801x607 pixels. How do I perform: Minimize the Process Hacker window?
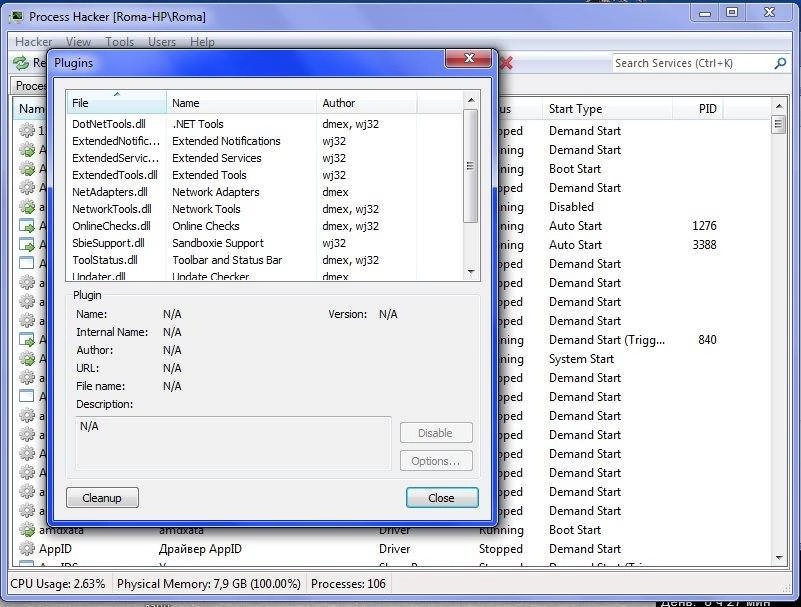coord(705,12)
